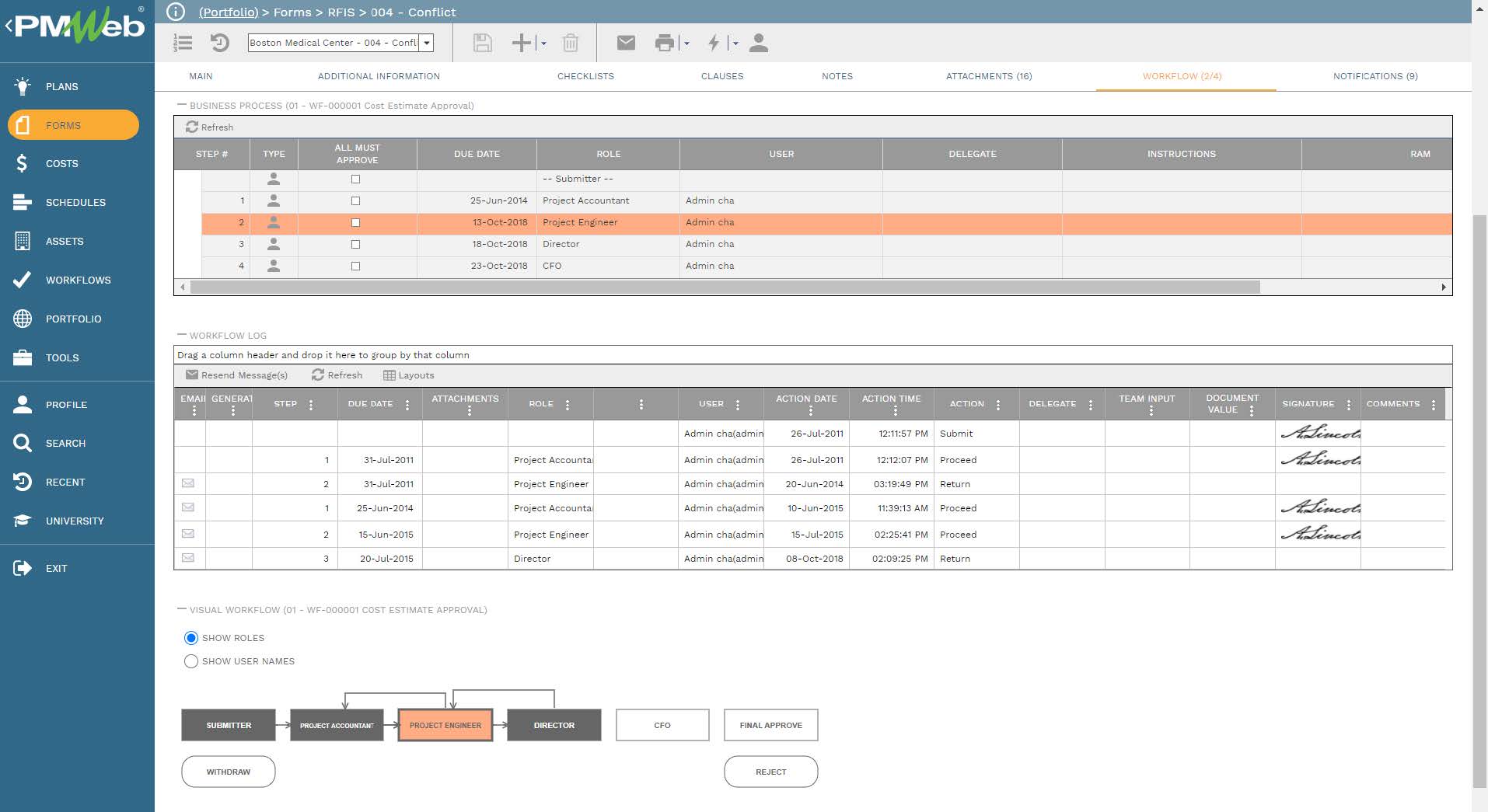The image size is (1488, 812).
Task: Open the Checklists tab
Action: 585,76
